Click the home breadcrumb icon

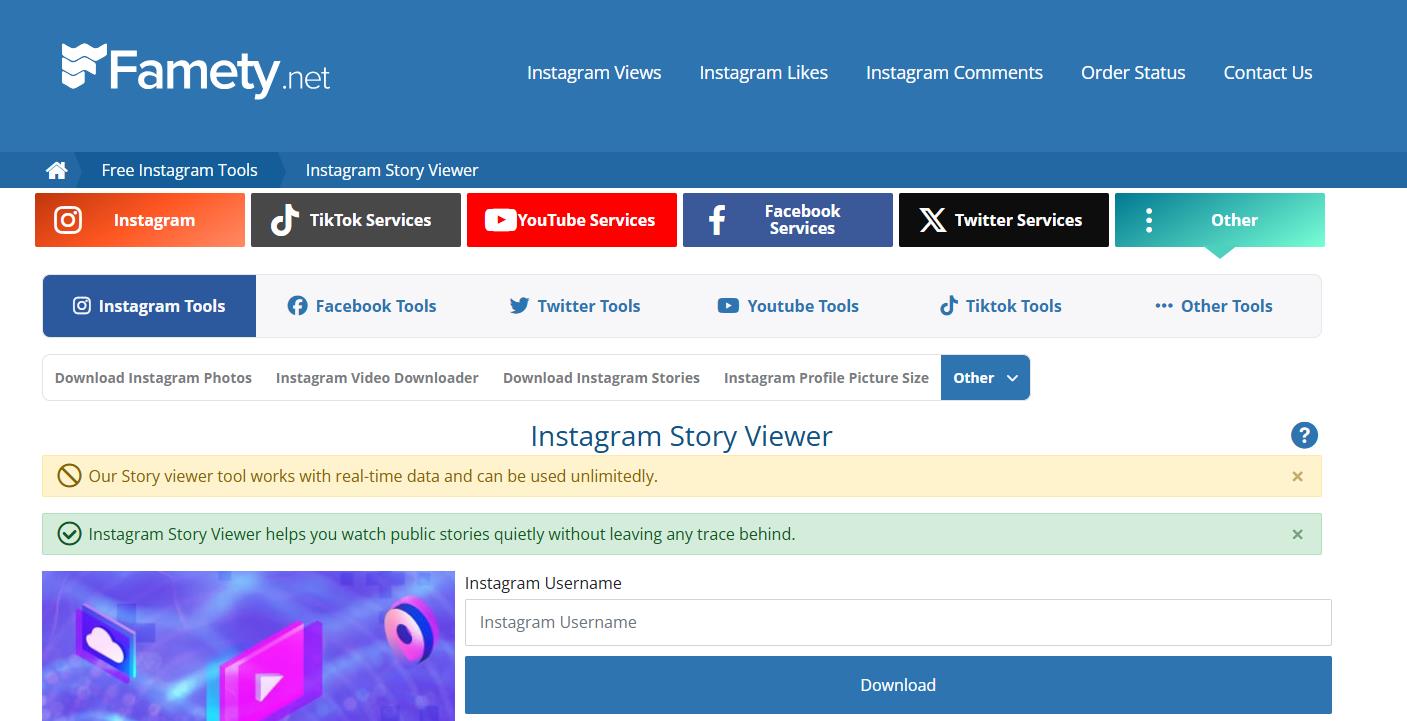click(x=56, y=170)
